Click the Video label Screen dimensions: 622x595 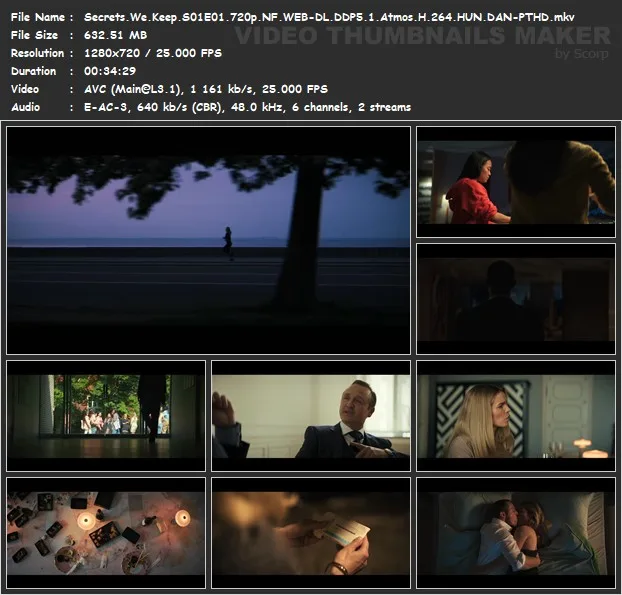click(x=25, y=89)
